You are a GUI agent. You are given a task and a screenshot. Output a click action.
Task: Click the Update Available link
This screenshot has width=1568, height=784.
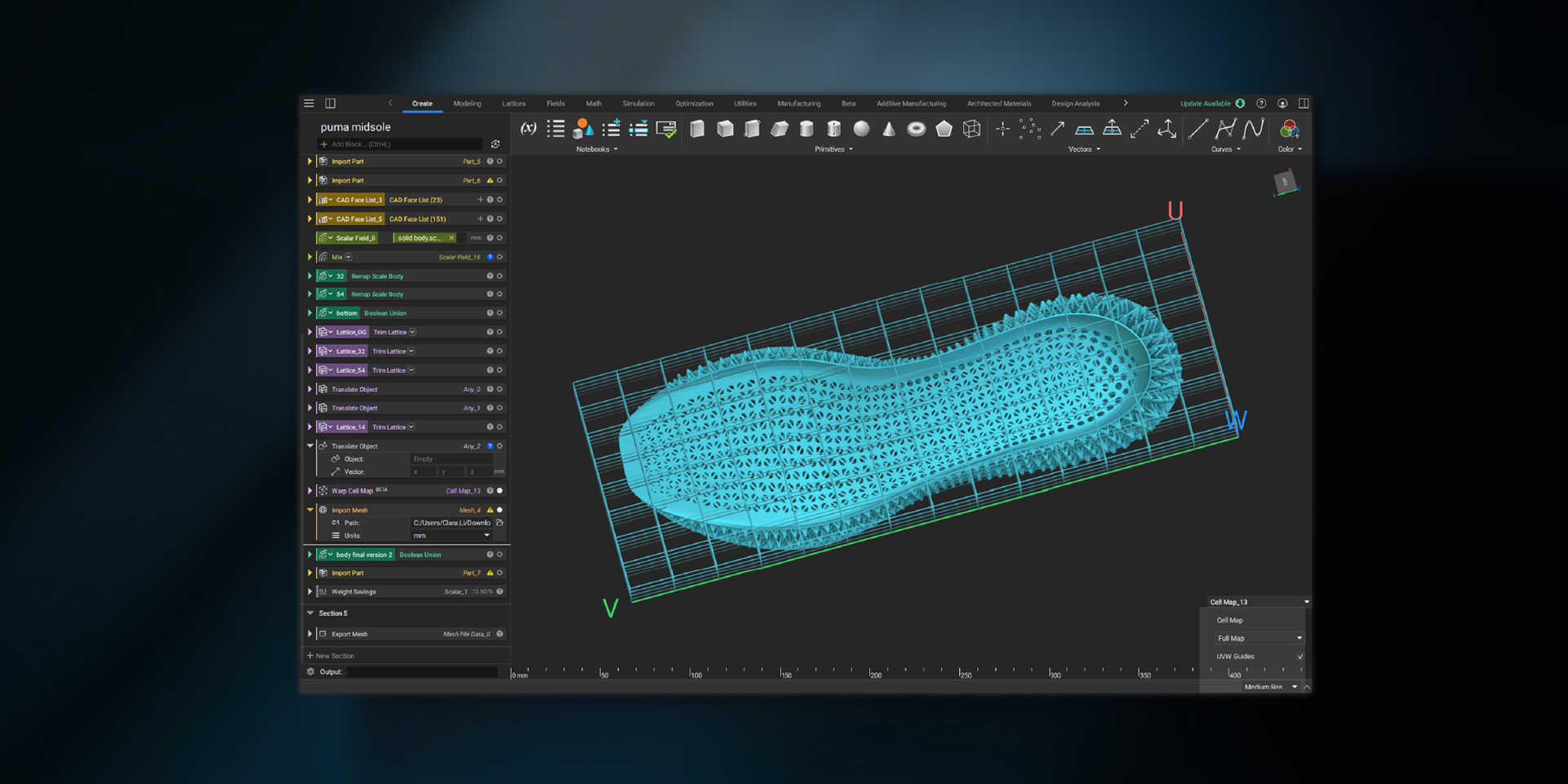click(x=1205, y=104)
